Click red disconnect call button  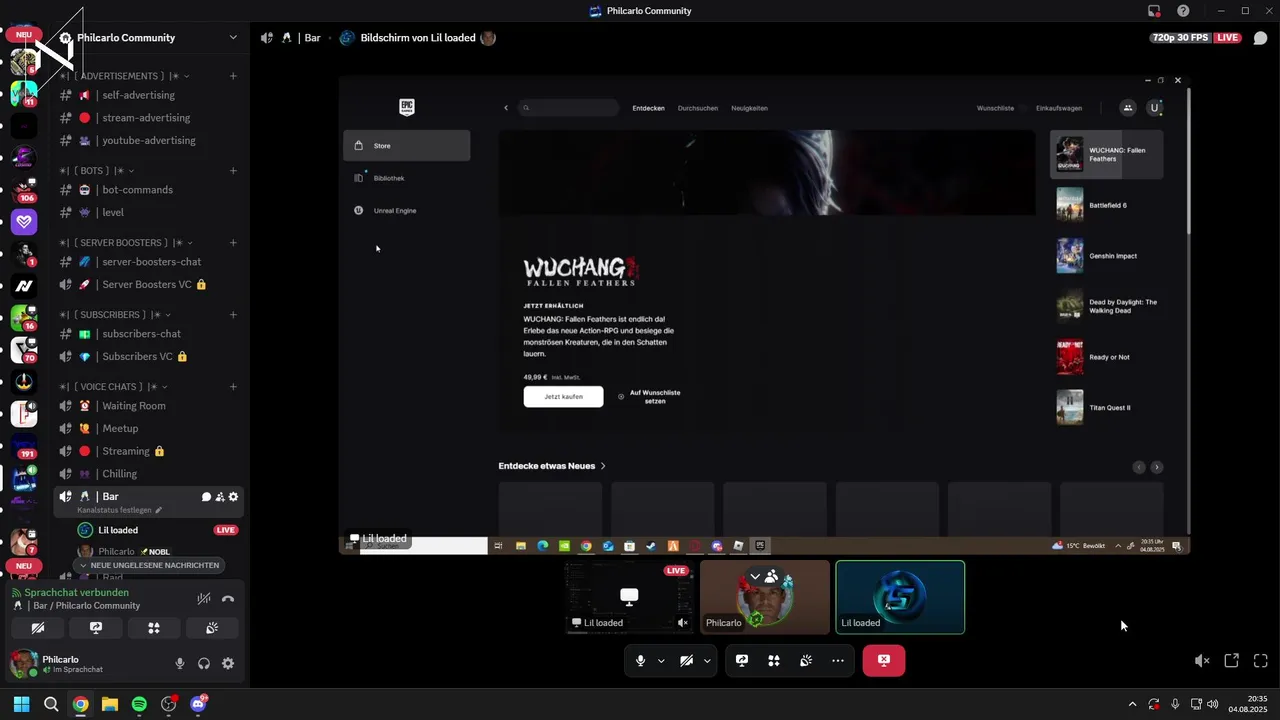[x=884, y=661]
